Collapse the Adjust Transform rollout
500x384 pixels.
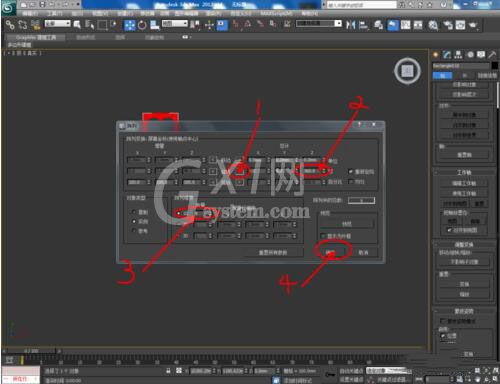coord(464,245)
